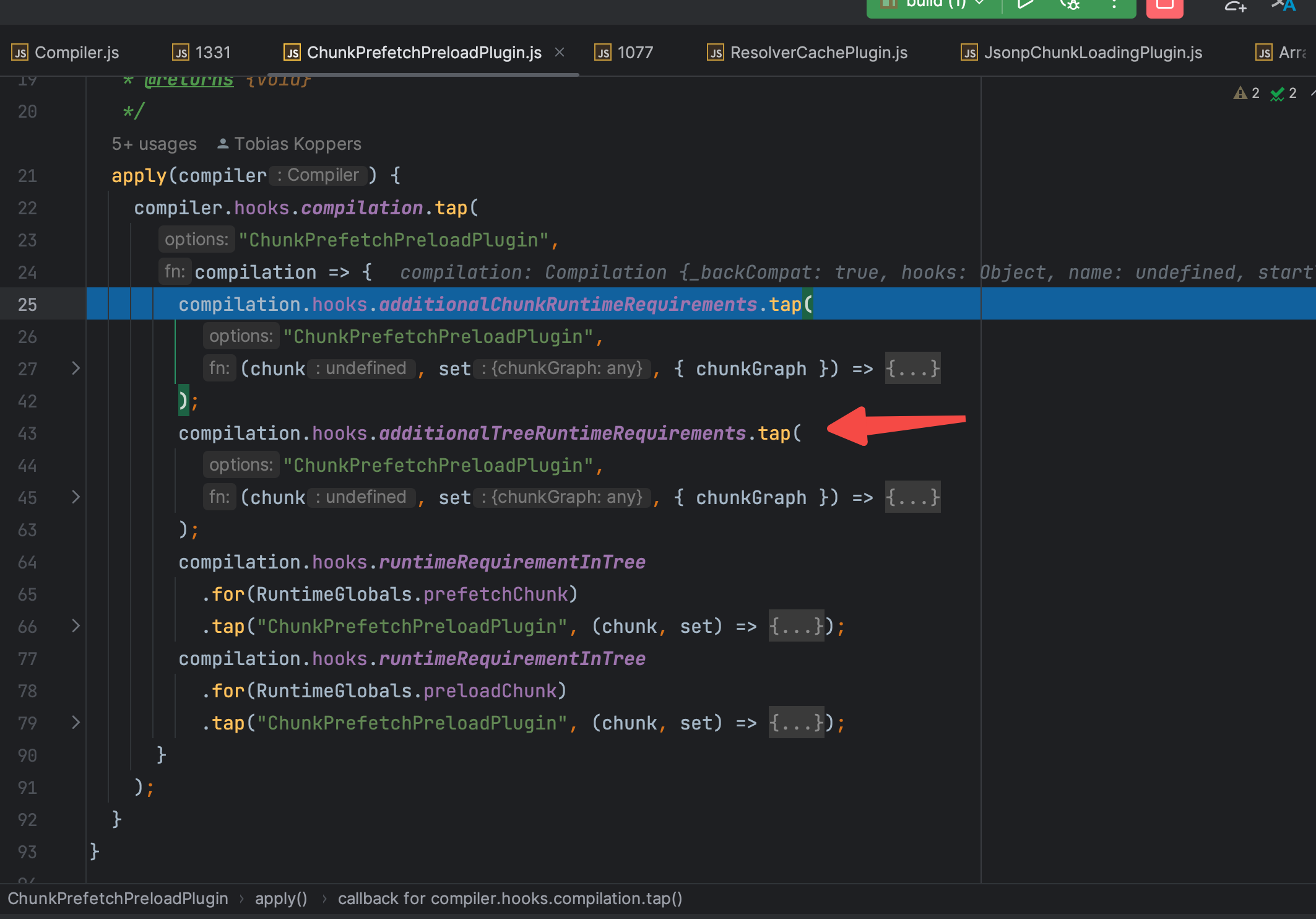Screen dimensions: 1316x919
Task: Click the '5+ usages' inlay link
Action: pos(154,144)
